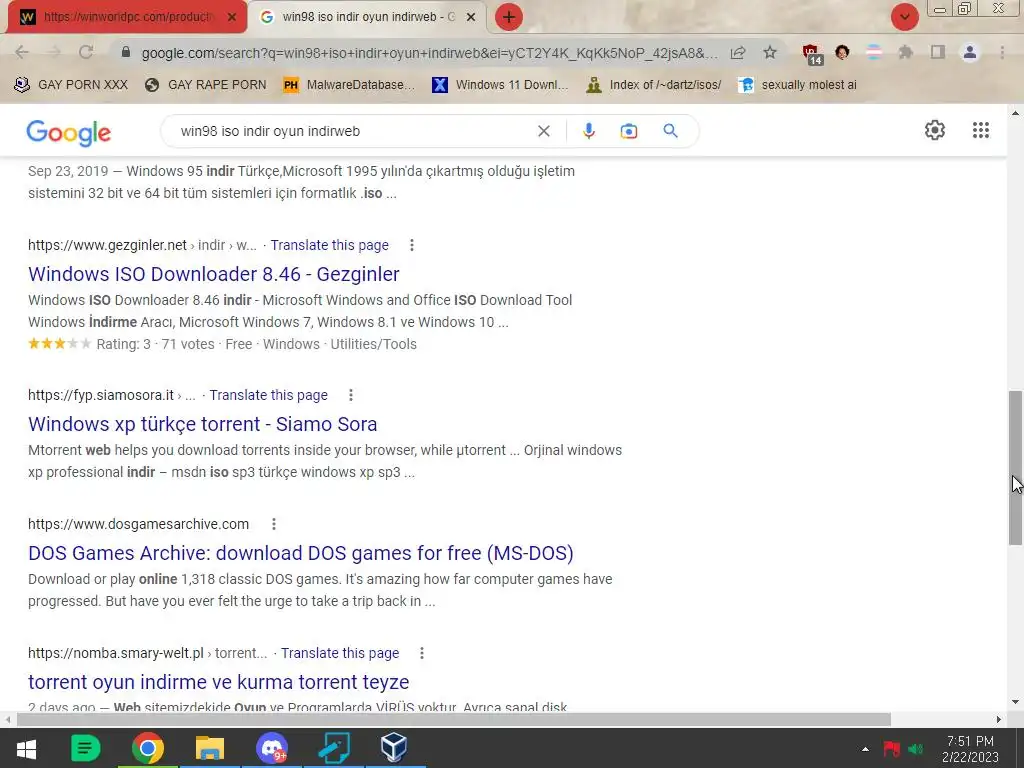Screen dimensions: 1024x768
Task: Go back to the previous page
Action: [22, 52]
